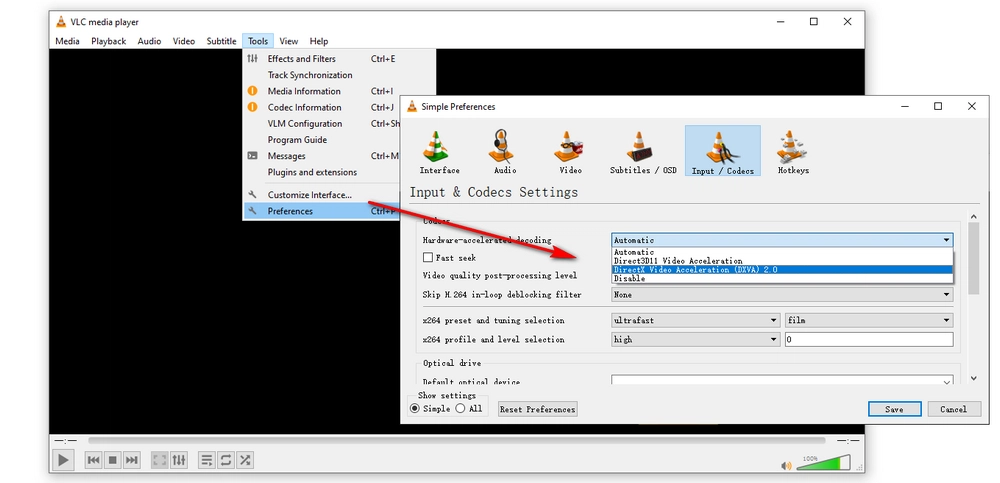The width and height of the screenshot is (1000, 483).
Task: Open the Audio preferences category
Action: 505,151
